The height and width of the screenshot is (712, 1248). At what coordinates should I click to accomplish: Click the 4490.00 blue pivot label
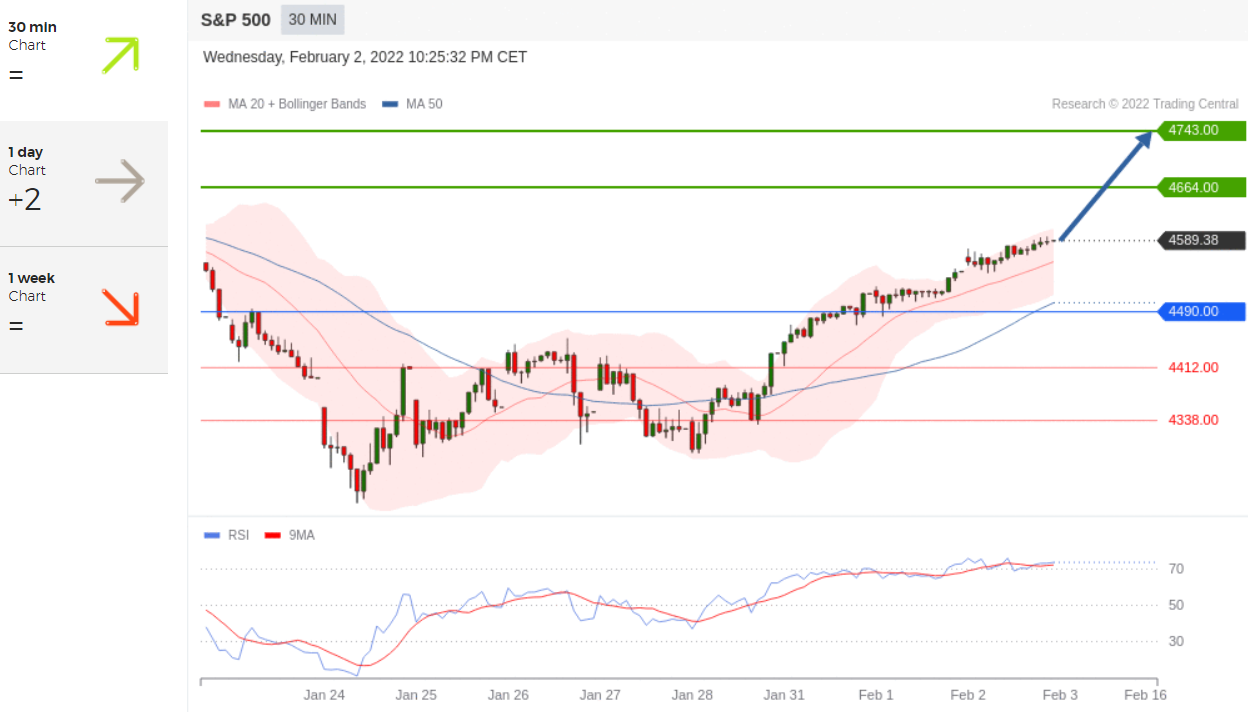point(1200,312)
